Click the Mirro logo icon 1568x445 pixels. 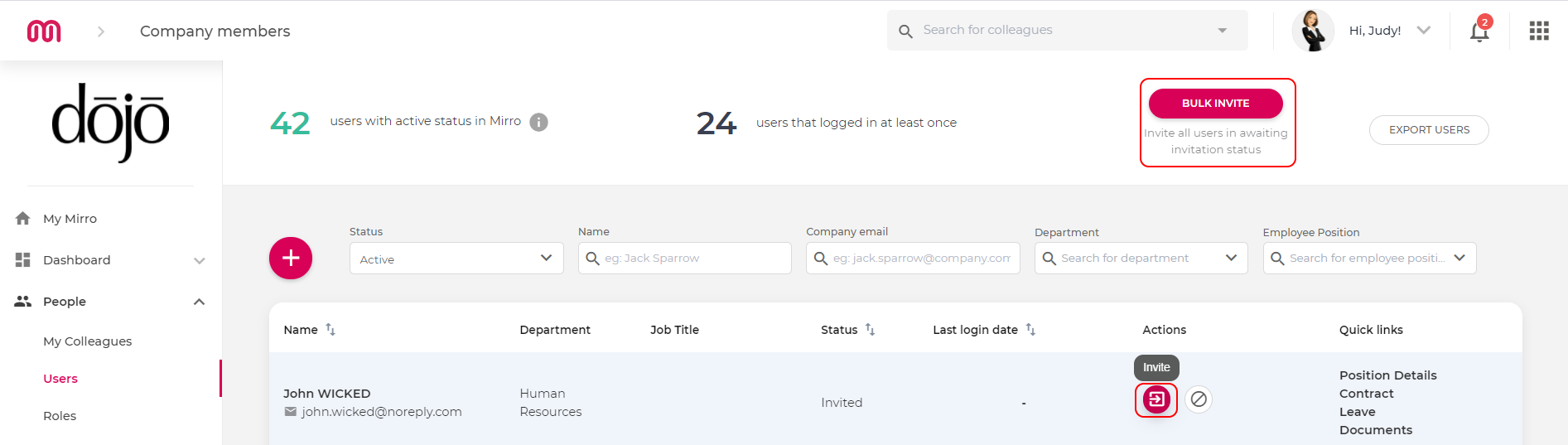click(x=44, y=31)
